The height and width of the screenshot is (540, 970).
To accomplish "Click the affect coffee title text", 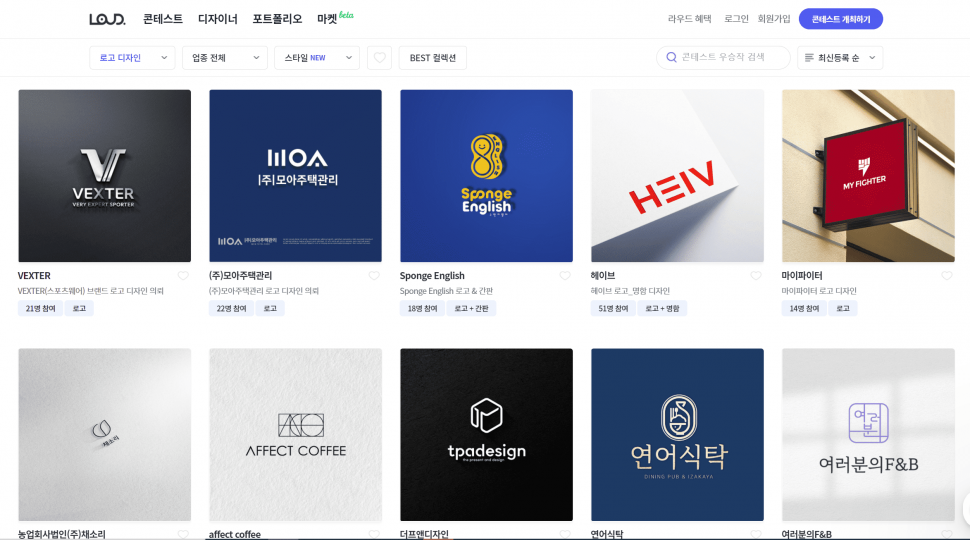I will (x=234, y=534).
